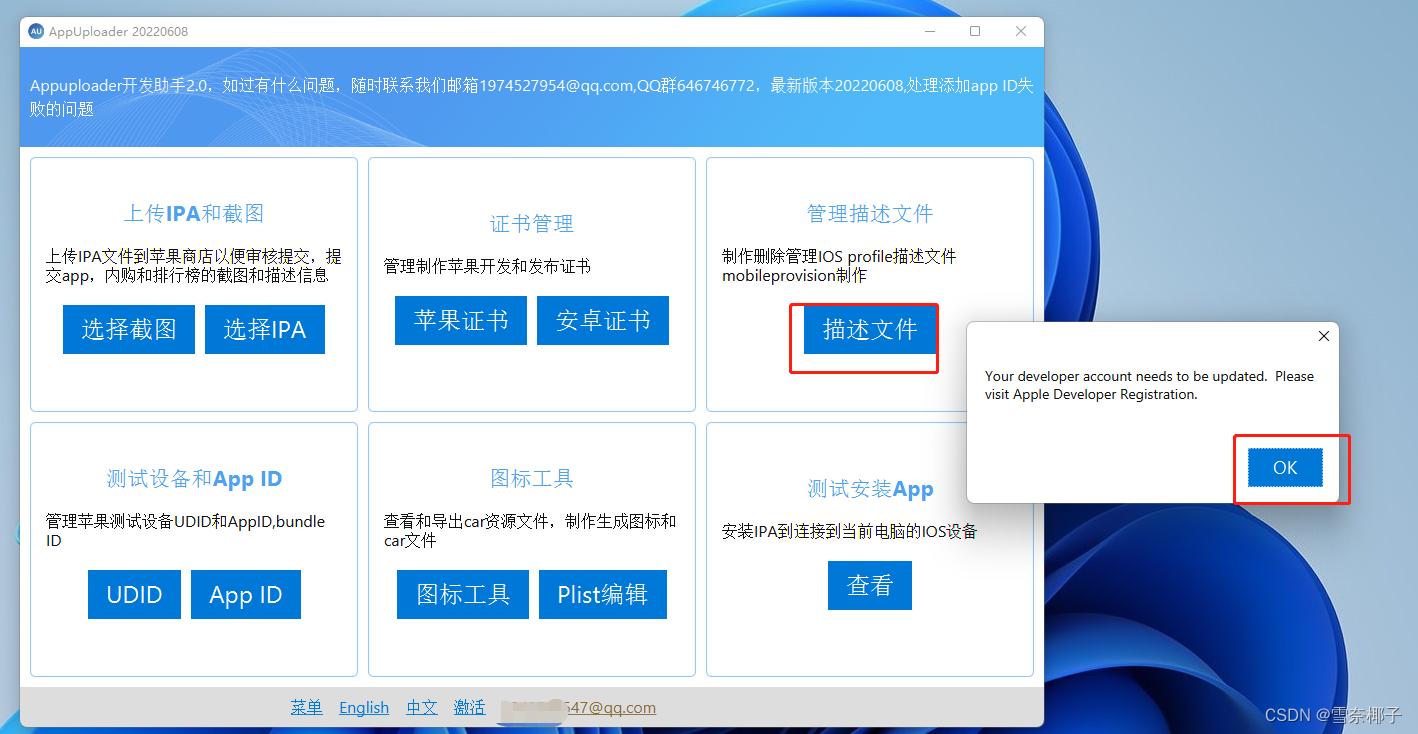Launch the 图标工具 icon tool
This screenshot has height=734, width=1418.
pyautogui.click(x=463, y=594)
